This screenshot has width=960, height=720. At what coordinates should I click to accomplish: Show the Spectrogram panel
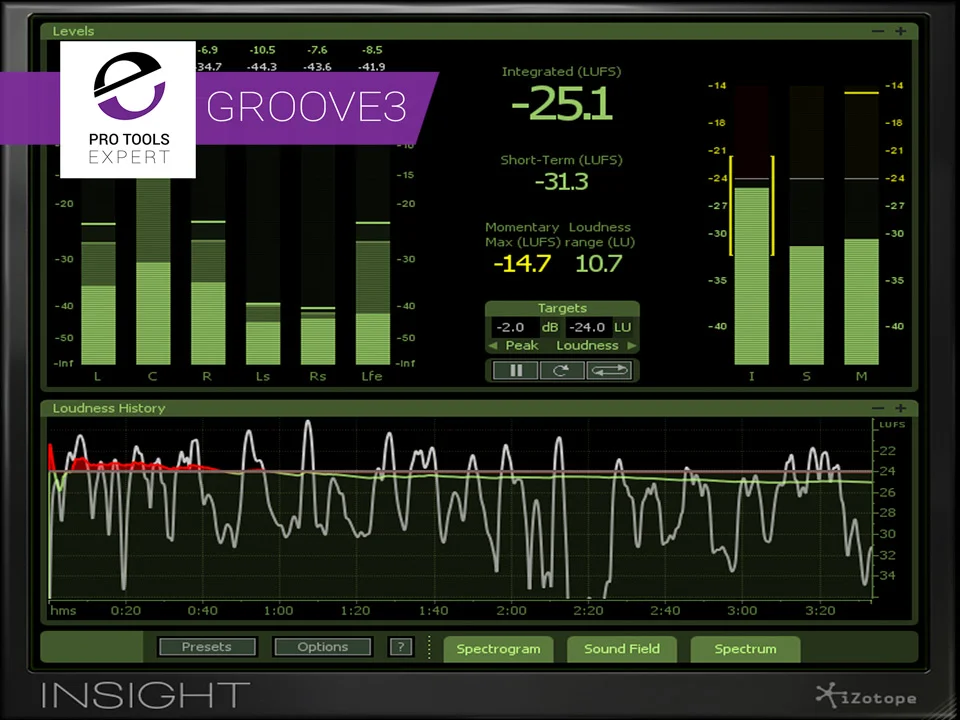point(498,649)
